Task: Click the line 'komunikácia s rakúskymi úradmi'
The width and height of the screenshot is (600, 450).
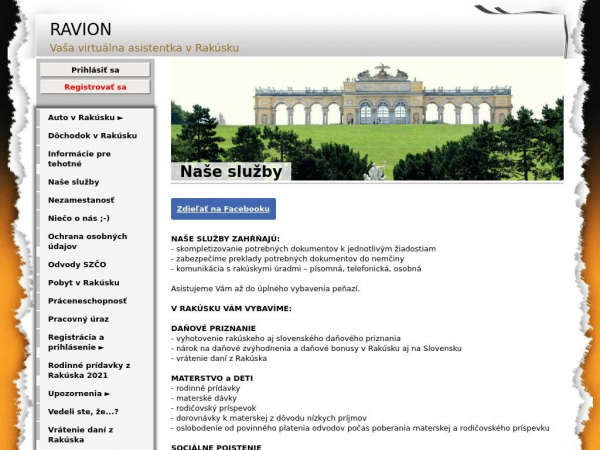Action: tap(296, 269)
